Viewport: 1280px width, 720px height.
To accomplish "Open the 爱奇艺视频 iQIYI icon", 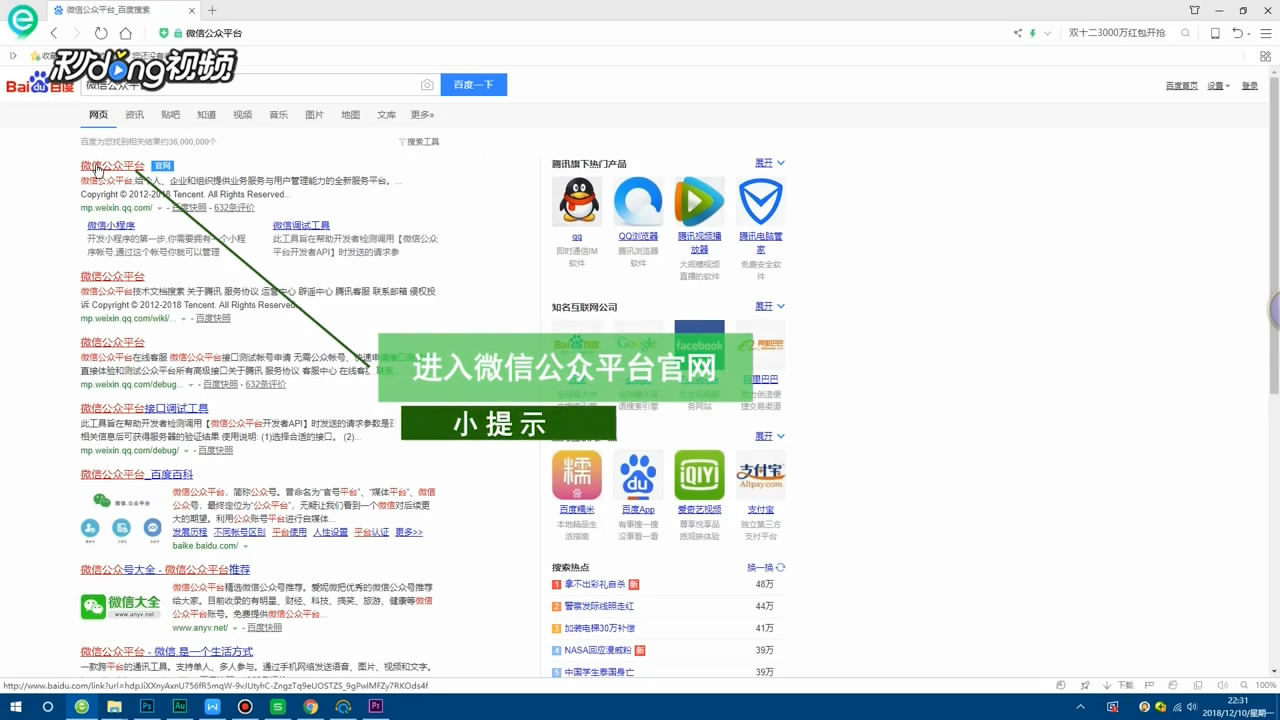I will [699, 475].
